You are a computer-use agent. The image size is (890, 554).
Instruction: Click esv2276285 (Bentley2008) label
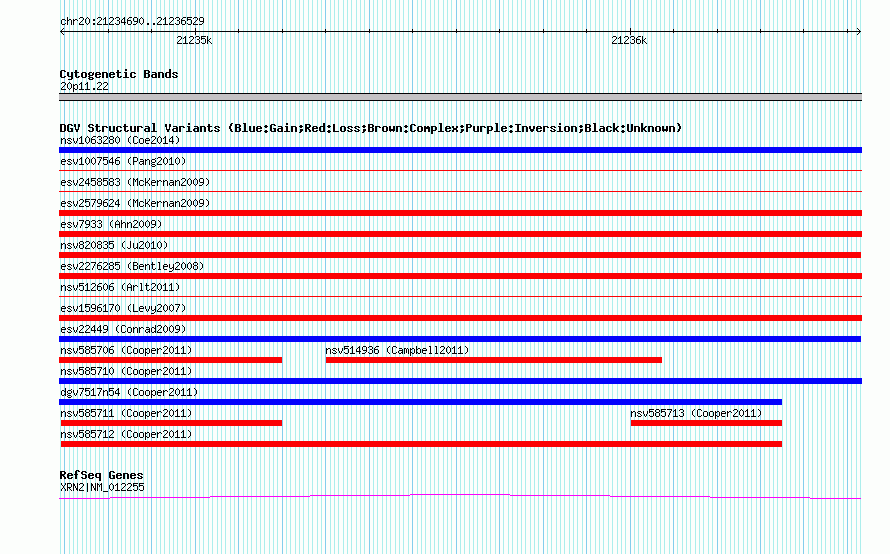[132, 266]
